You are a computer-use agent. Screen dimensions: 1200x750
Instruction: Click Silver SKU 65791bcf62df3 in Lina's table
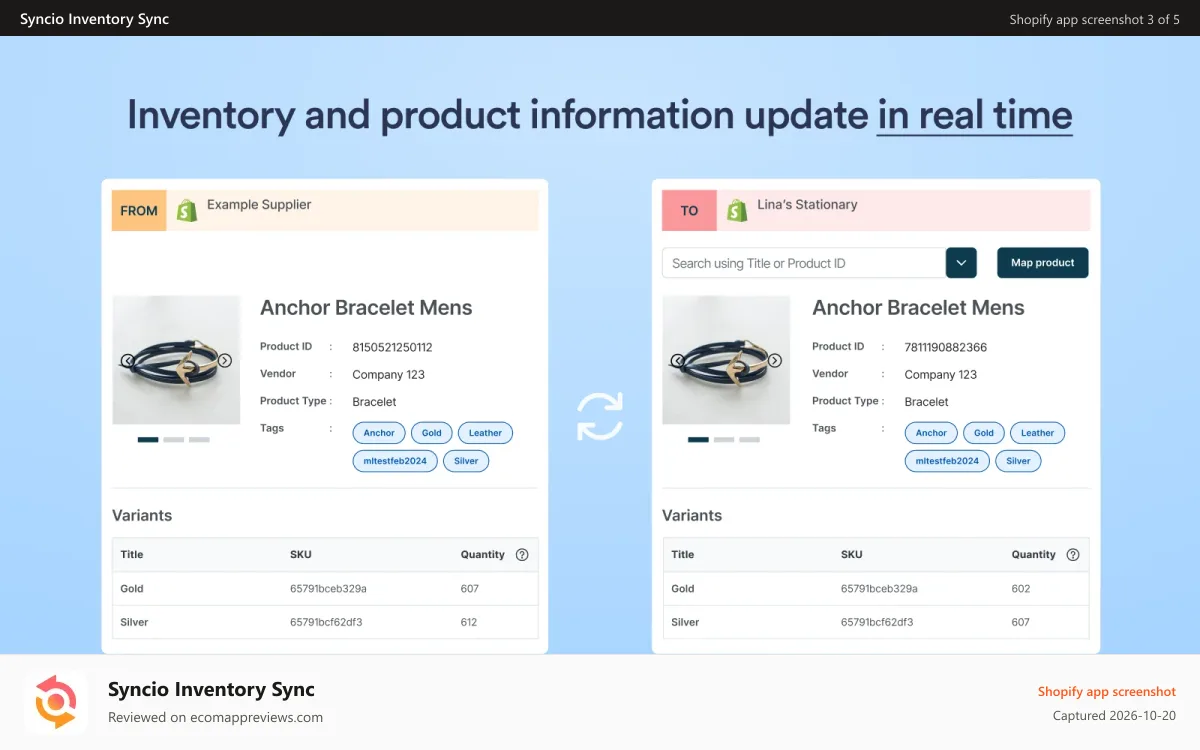tap(877, 622)
